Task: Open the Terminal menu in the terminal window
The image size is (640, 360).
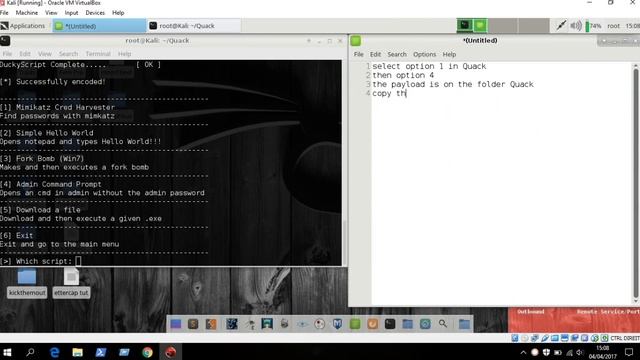Action: [x=98, y=54]
